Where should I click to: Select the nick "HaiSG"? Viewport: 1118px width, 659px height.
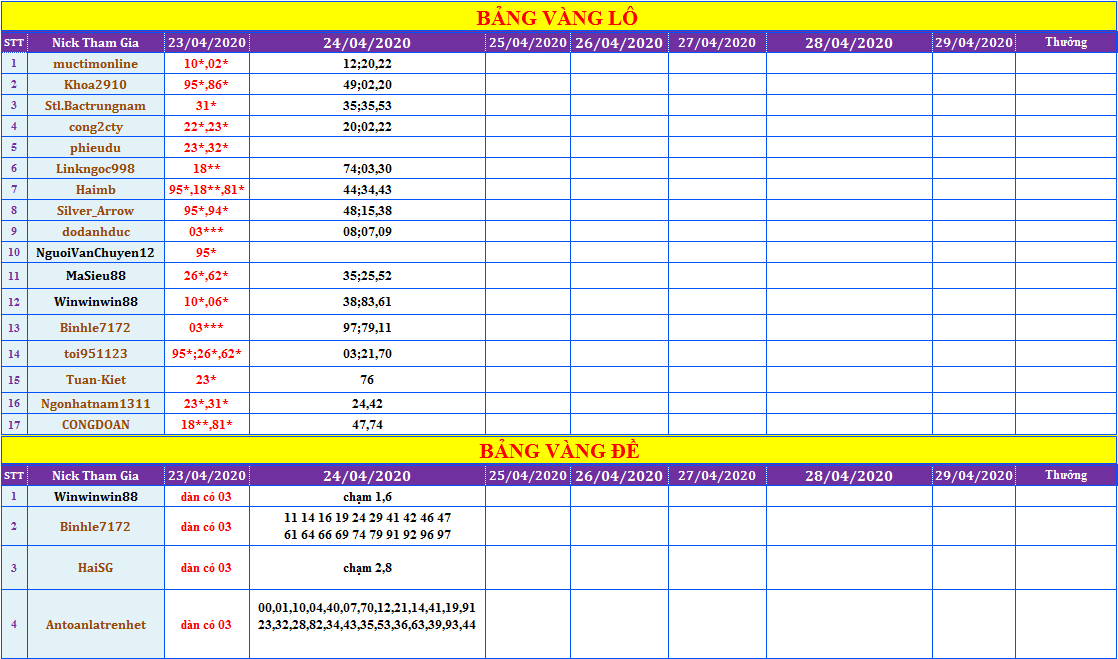(x=96, y=568)
